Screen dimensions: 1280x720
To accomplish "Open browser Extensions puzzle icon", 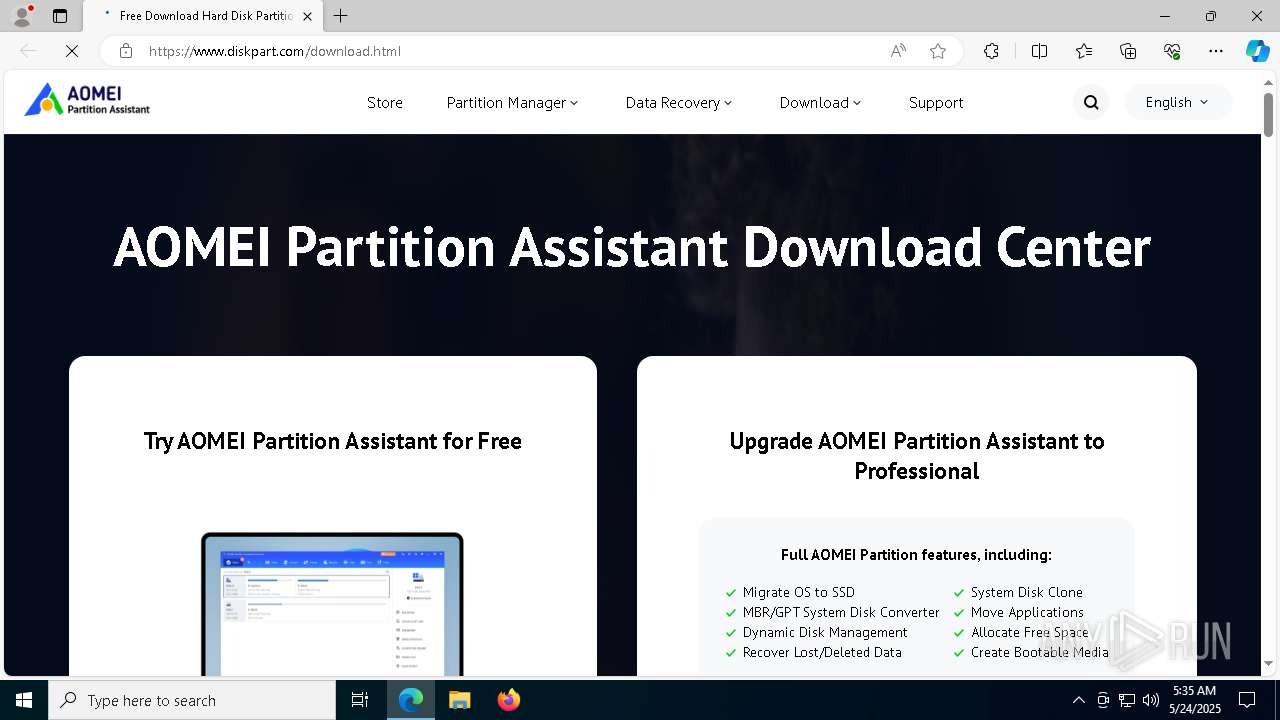I will [x=991, y=51].
